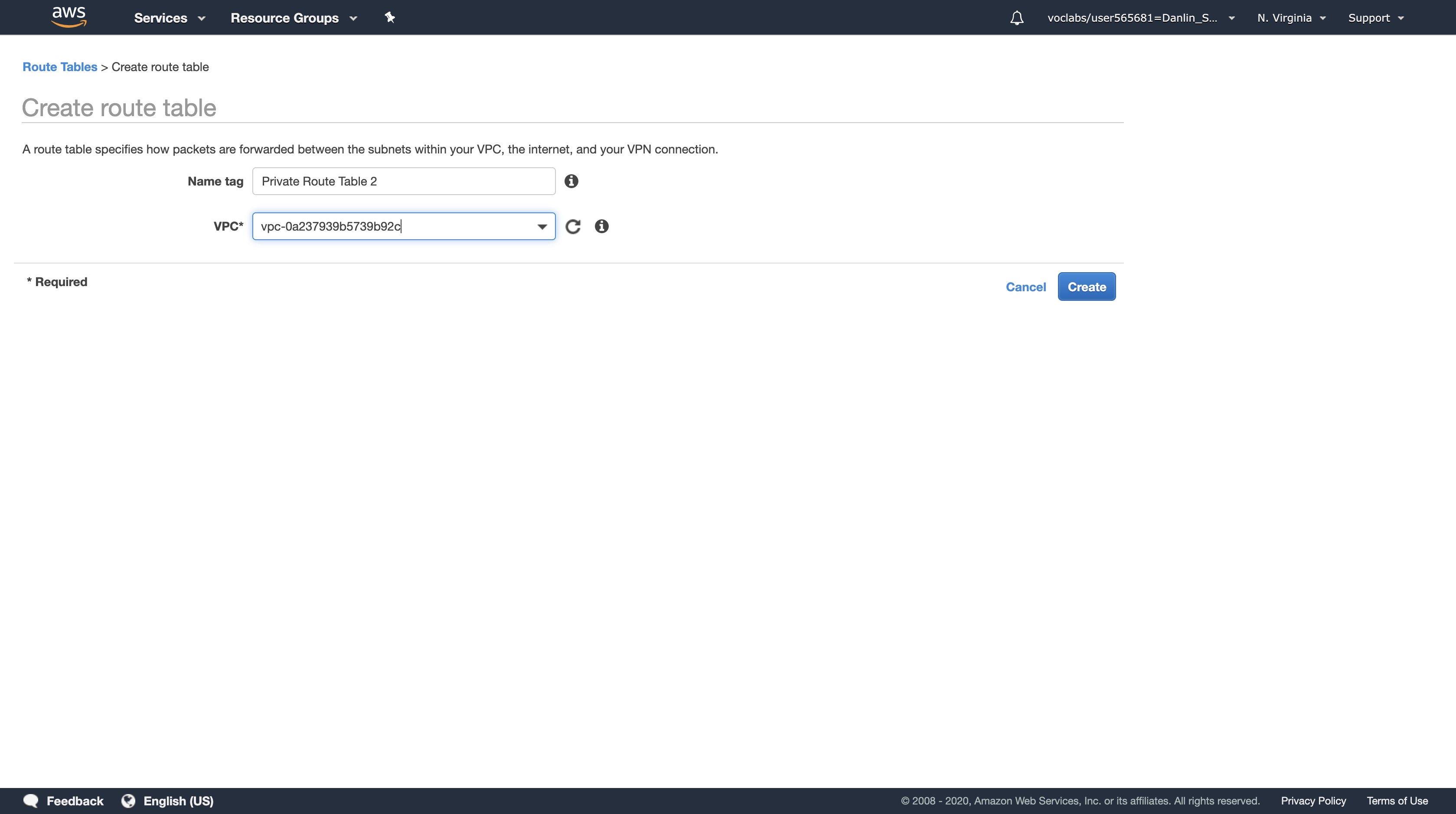Click the Name tag info icon
1456x814 pixels.
pos(571,181)
